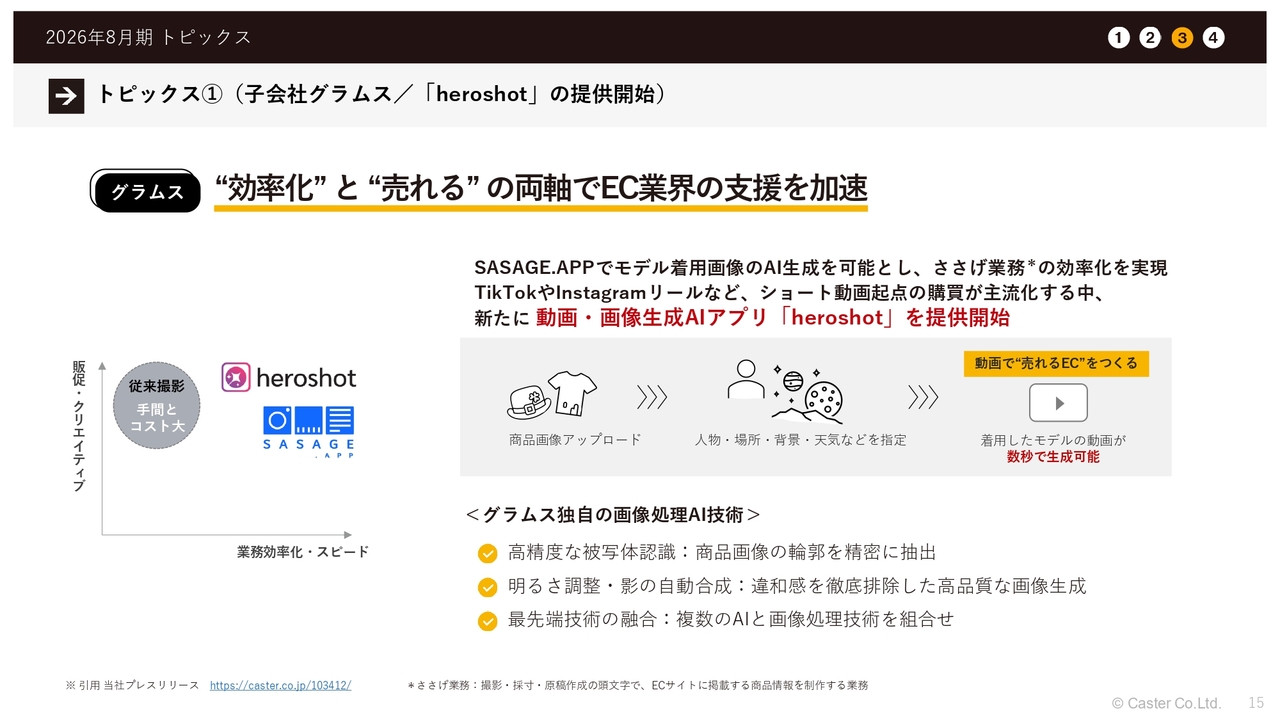Click the person silhouette icon
The image size is (1280, 720).
point(745,381)
